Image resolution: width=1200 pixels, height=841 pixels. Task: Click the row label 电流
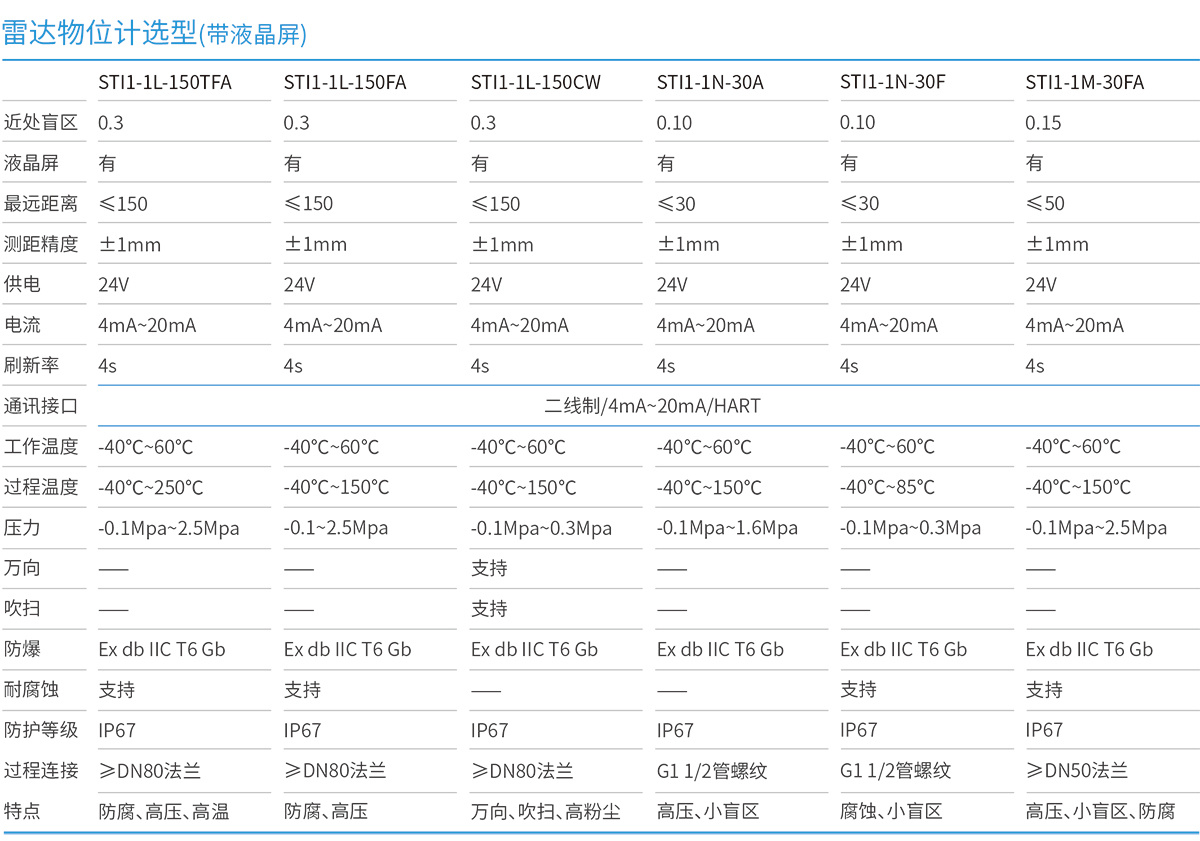pyautogui.click(x=22, y=325)
